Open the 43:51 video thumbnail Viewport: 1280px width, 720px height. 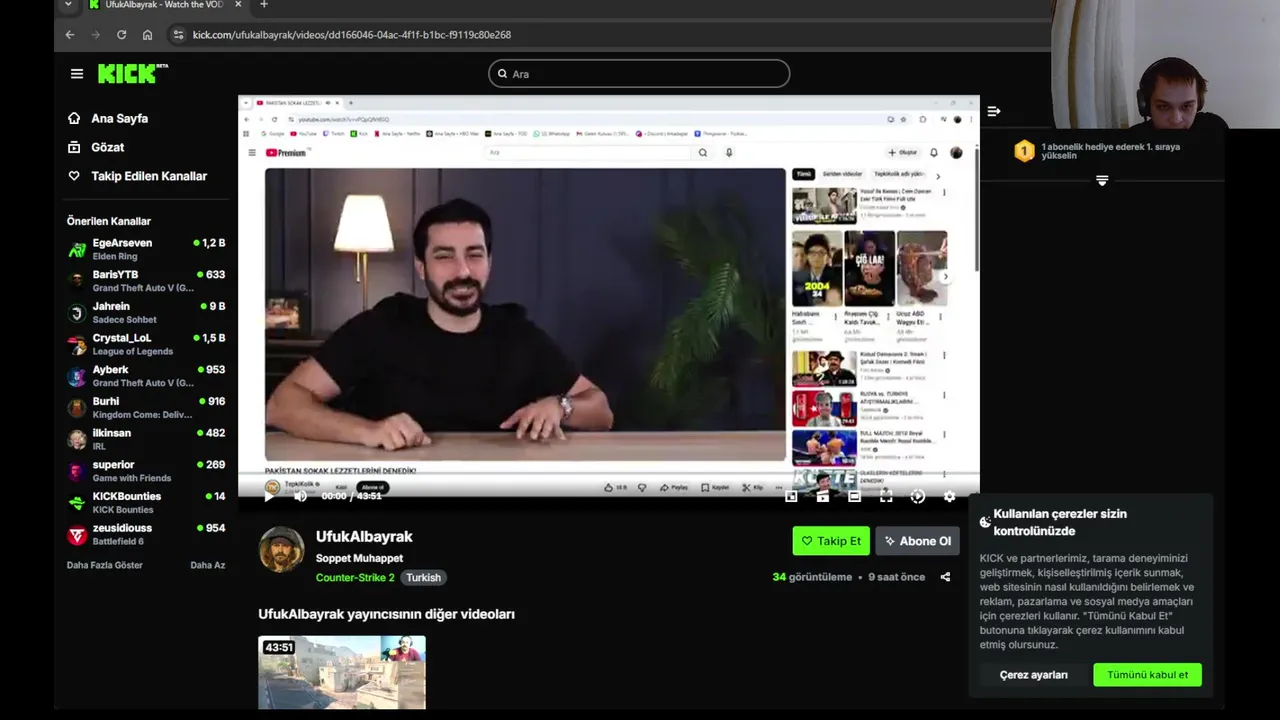click(x=342, y=672)
